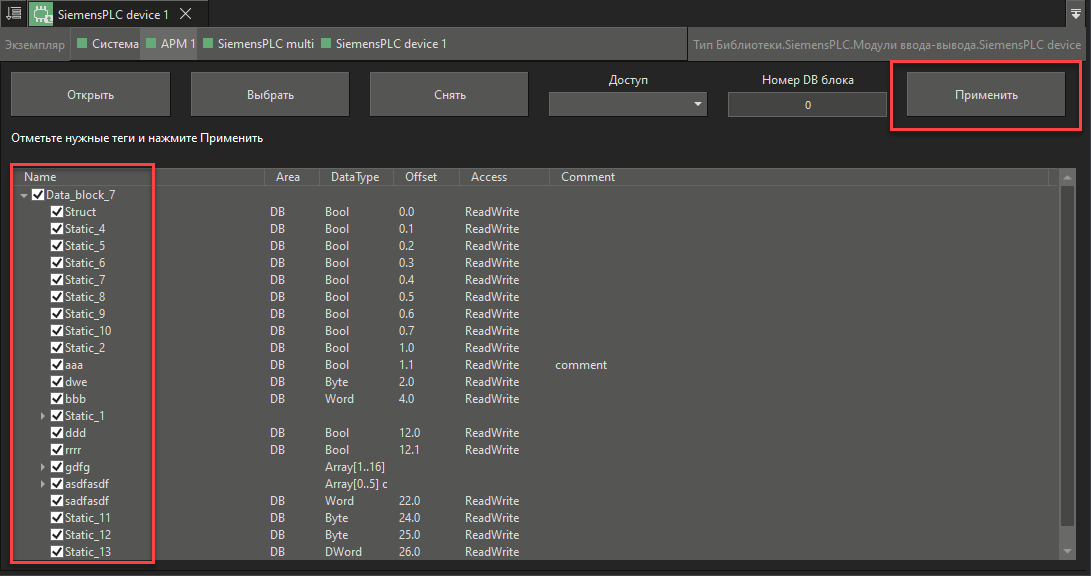Screen dimensions: 1091x576
Task: Close the SiemensPLC device 1 tab
Action: point(186,14)
